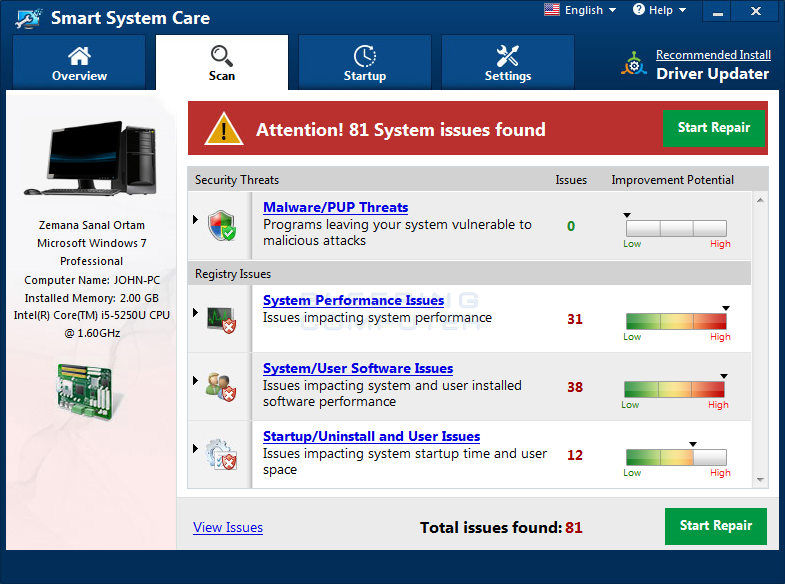
Task: Click the bottom Start Repair button
Action: point(716,526)
